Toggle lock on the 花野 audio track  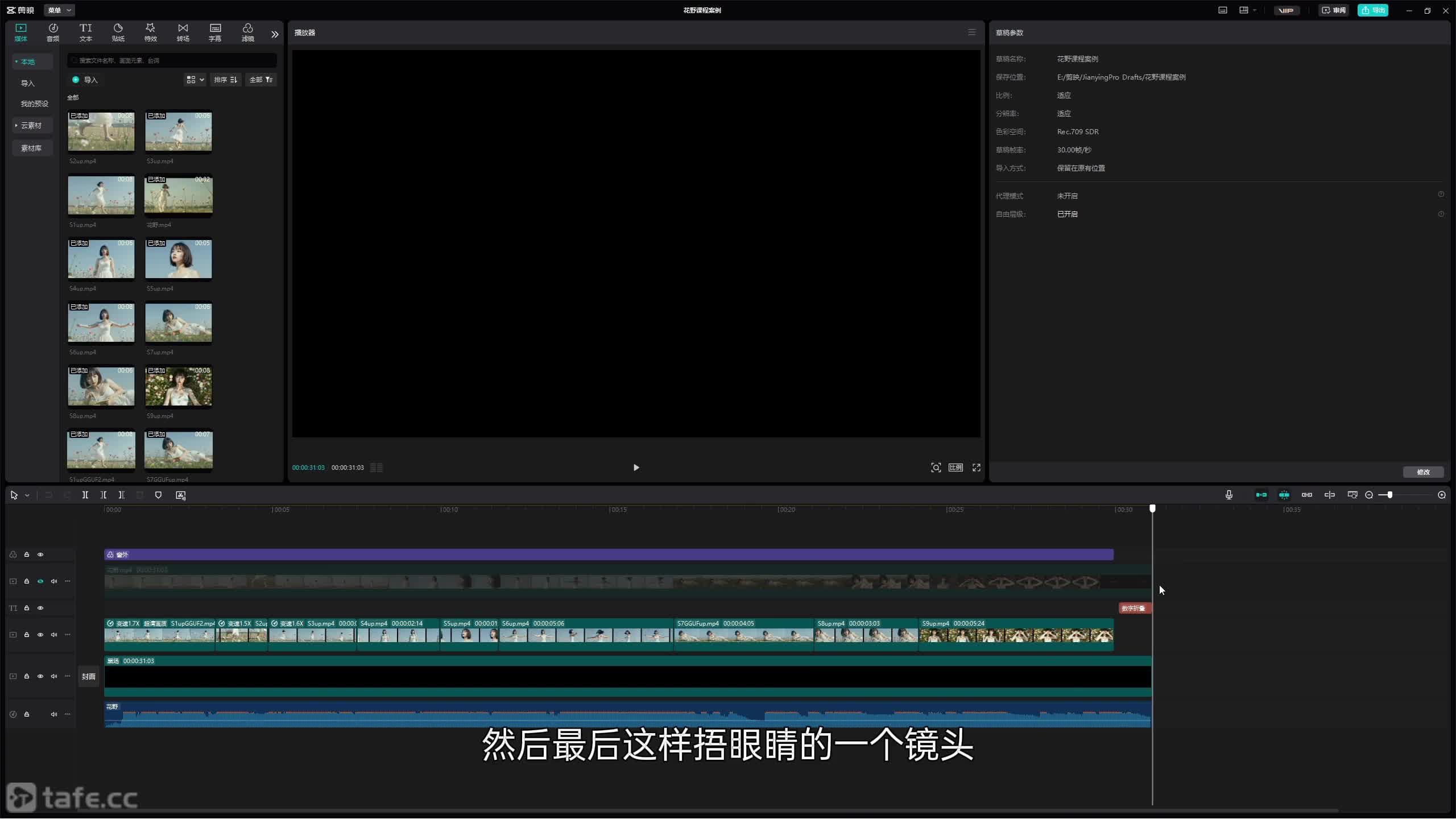pyautogui.click(x=27, y=714)
